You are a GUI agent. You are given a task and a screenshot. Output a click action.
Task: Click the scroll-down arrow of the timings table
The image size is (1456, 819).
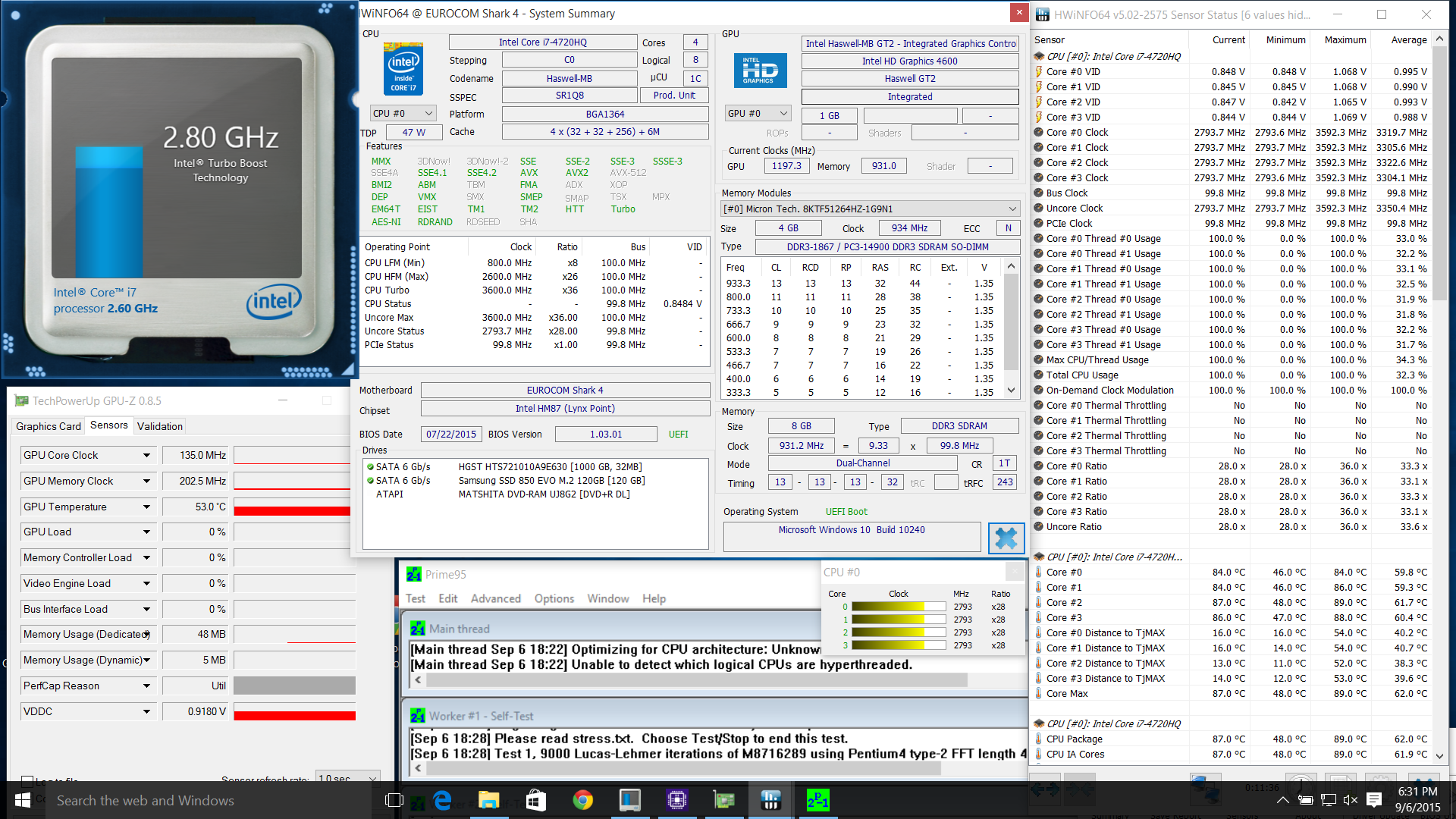[x=1011, y=391]
